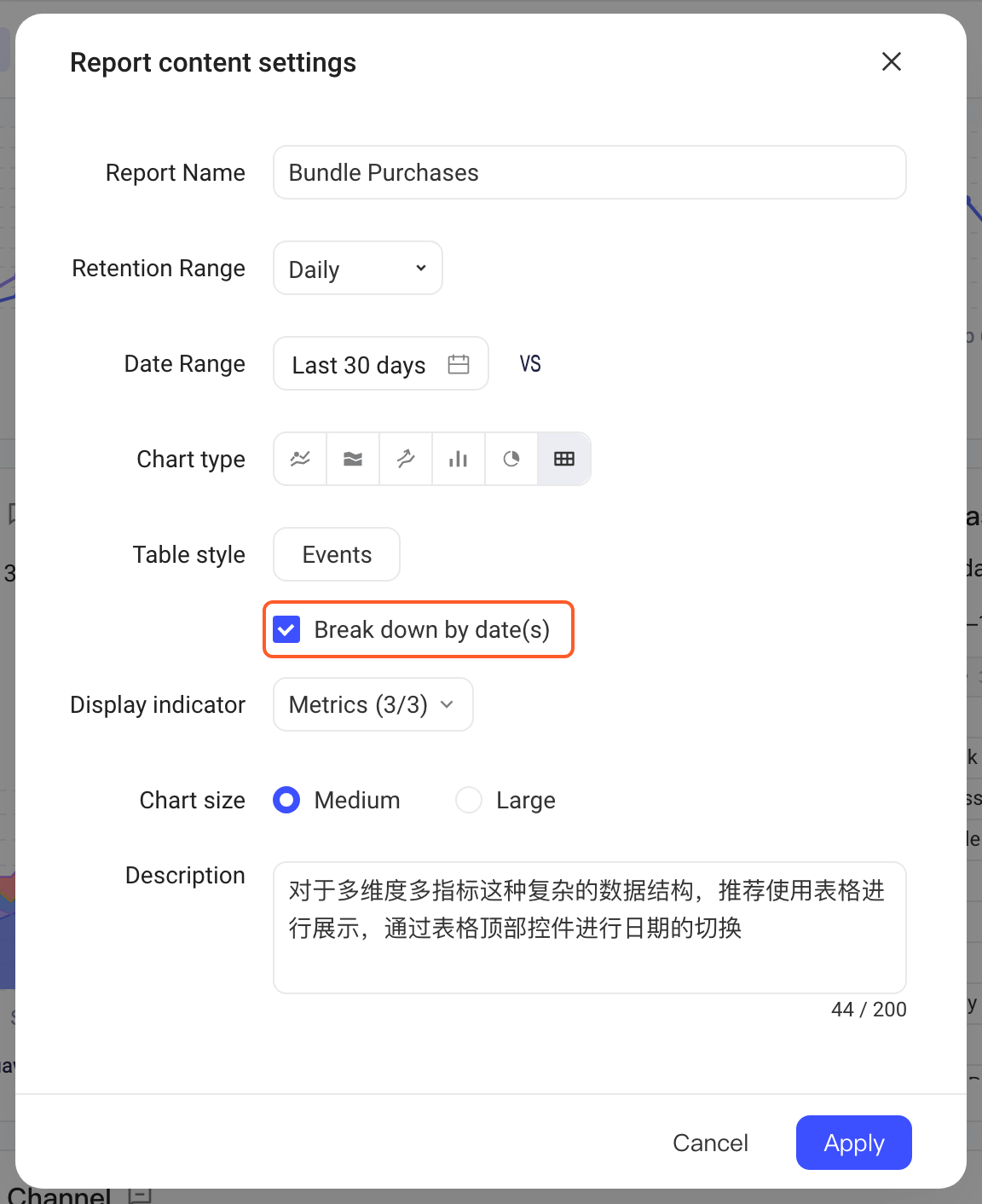Click the Chart size label
Image resolution: width=982 pixels, height=1204 pixels.
coord(193,800)
